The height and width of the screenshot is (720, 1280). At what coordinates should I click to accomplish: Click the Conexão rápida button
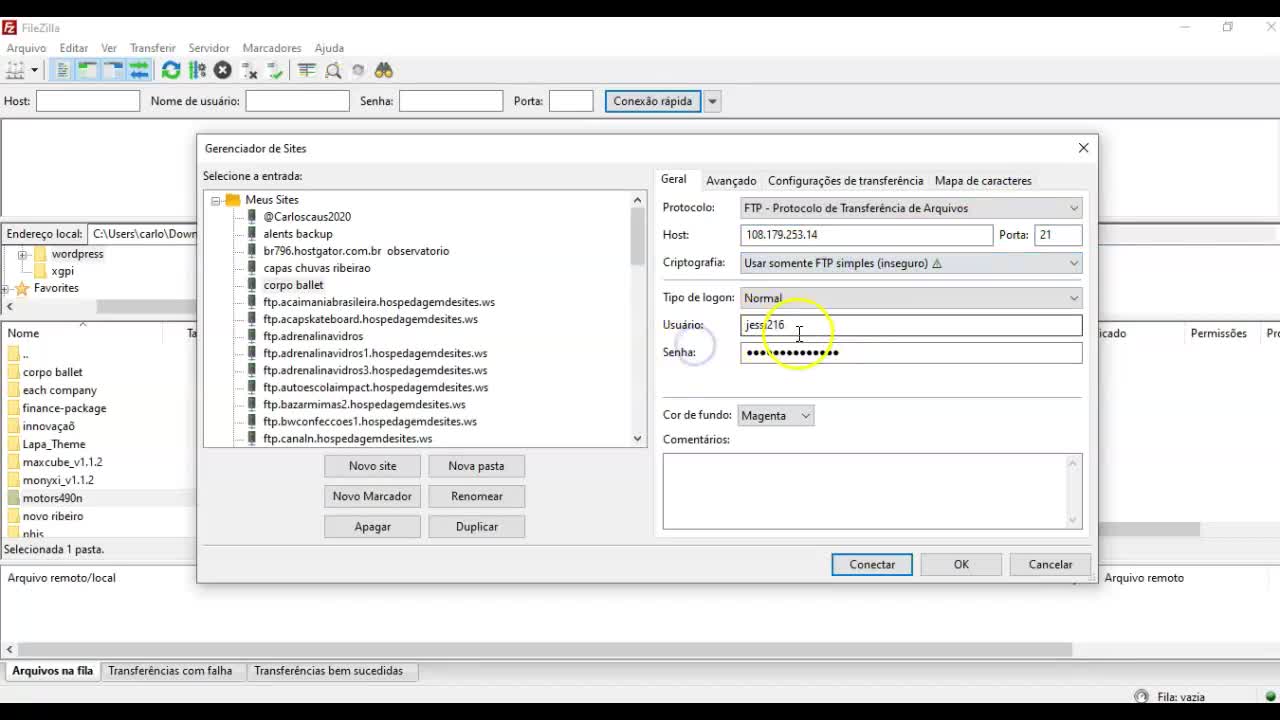tap(653, 101)
